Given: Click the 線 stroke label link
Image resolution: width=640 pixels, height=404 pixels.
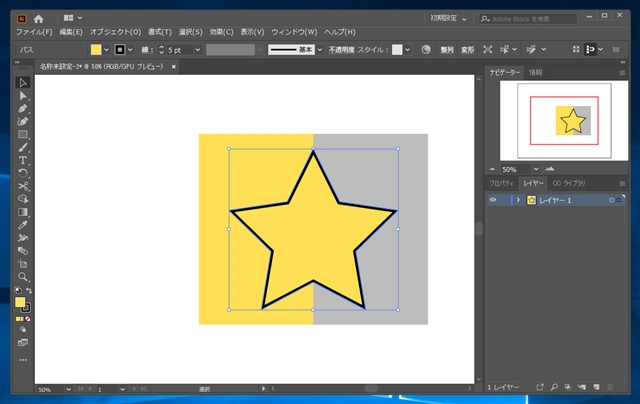Looking at the screenshot, I should coord(147,50).
